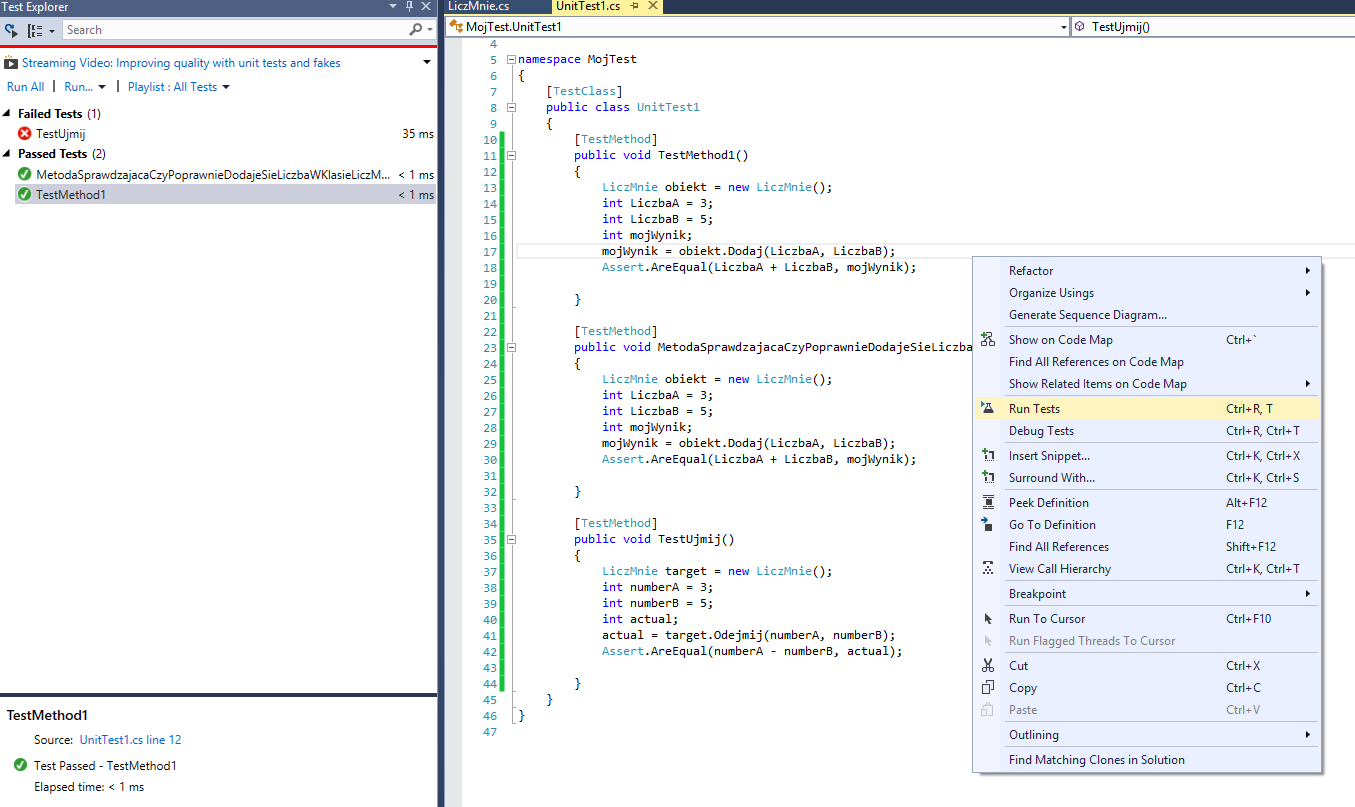Open the search filter dropdown arrow

click(x=429, y=31)
